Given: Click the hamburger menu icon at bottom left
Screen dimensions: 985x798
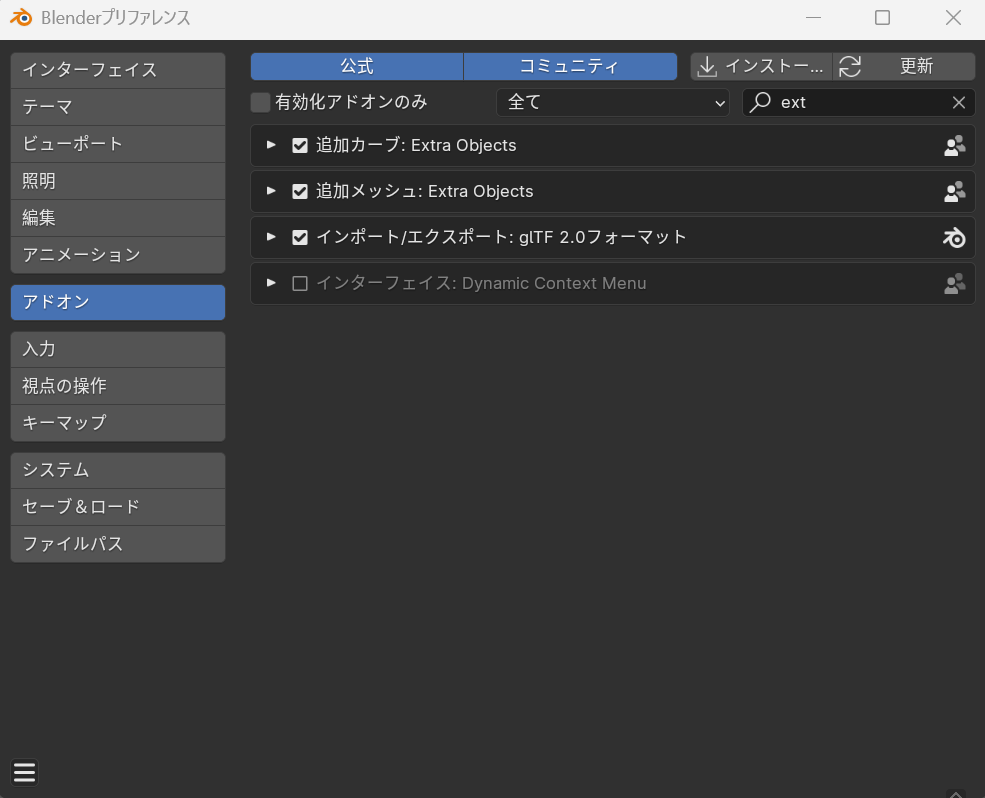Looking at the screenshot, I should [x=25, y=772].
